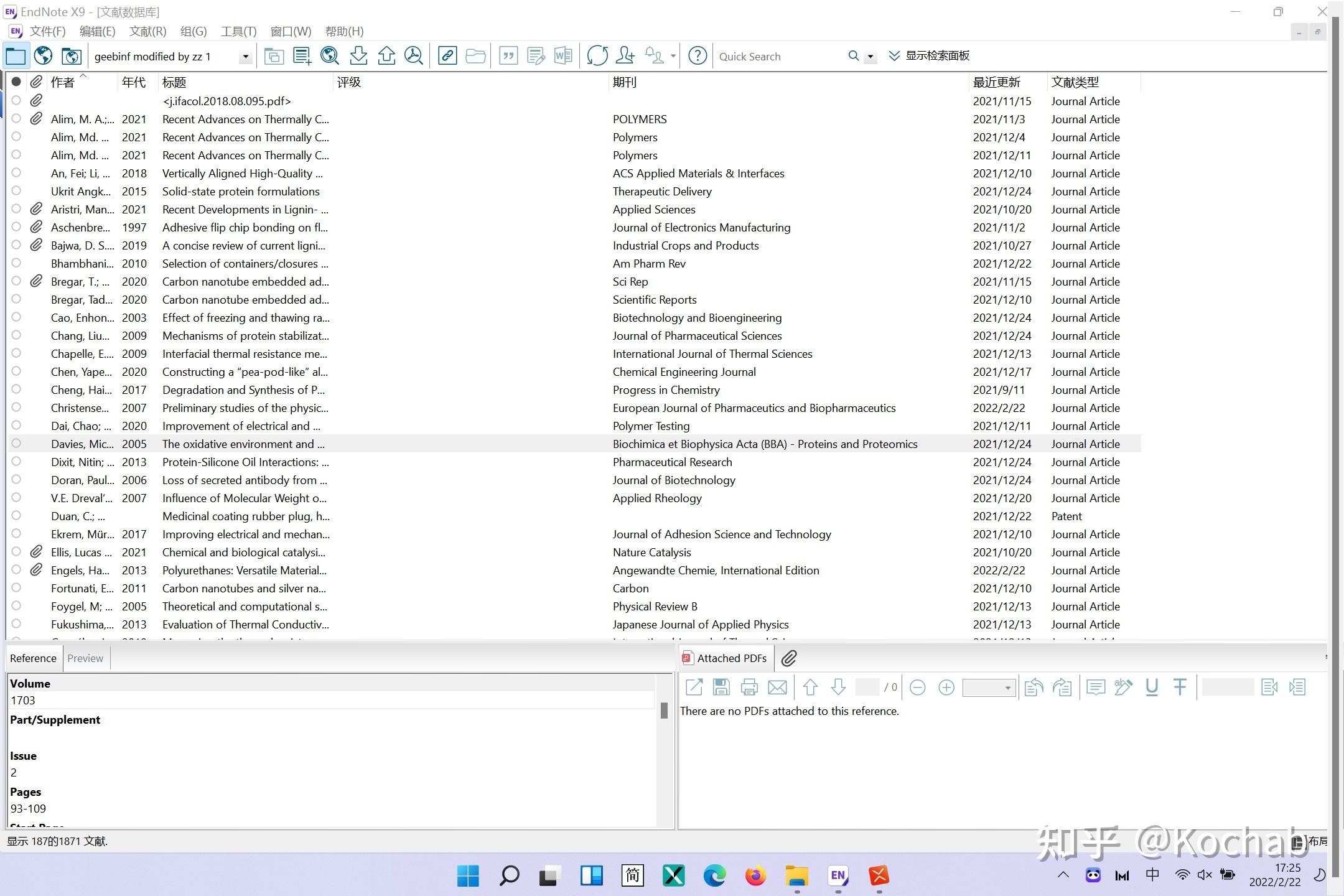Open Firefox from the taskbar
The height and width of the screenshot is (896, 1344).
click(x=756, y=876)
